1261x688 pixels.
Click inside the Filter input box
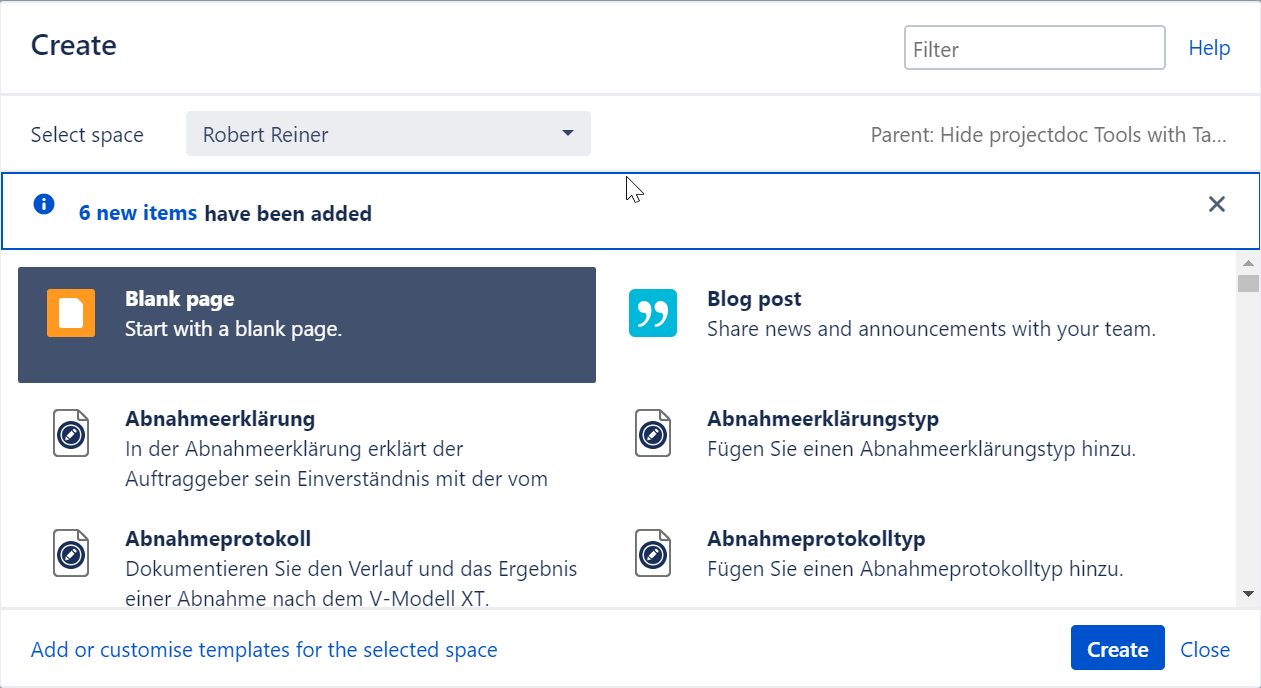click(x=1034, y=47)
